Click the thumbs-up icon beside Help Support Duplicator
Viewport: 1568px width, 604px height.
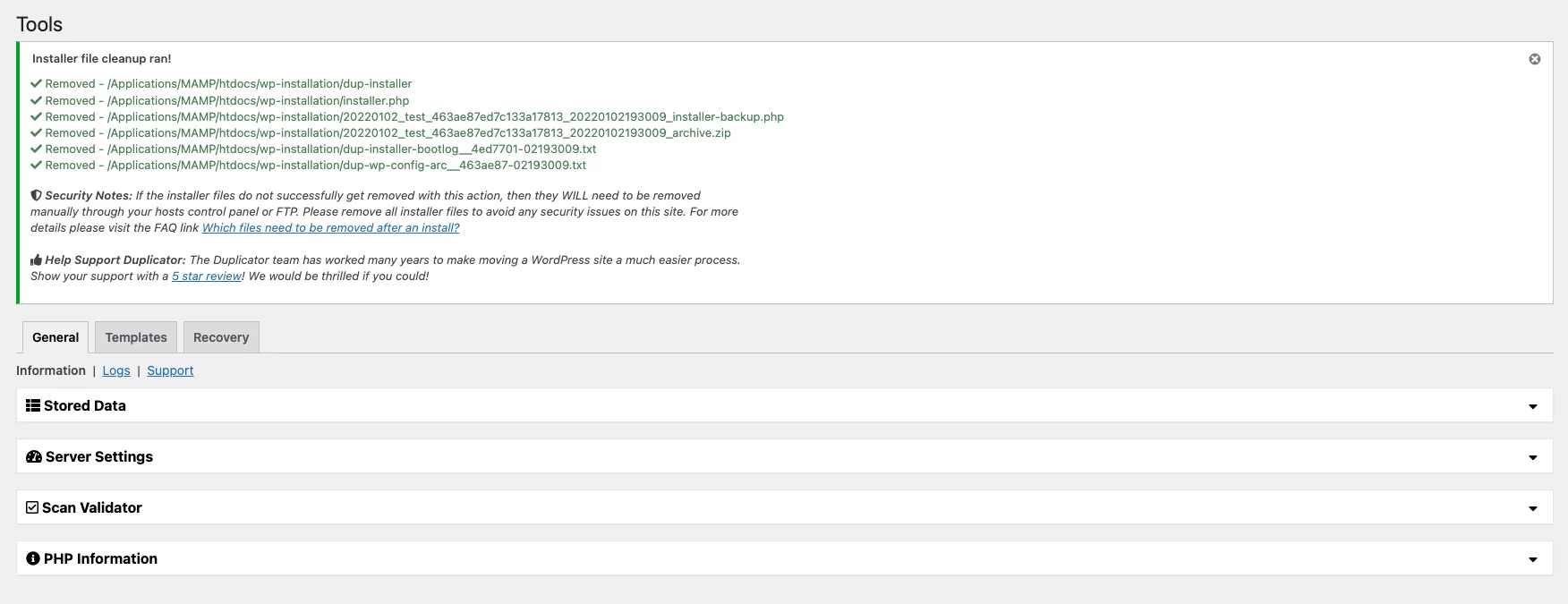point(36,259)
